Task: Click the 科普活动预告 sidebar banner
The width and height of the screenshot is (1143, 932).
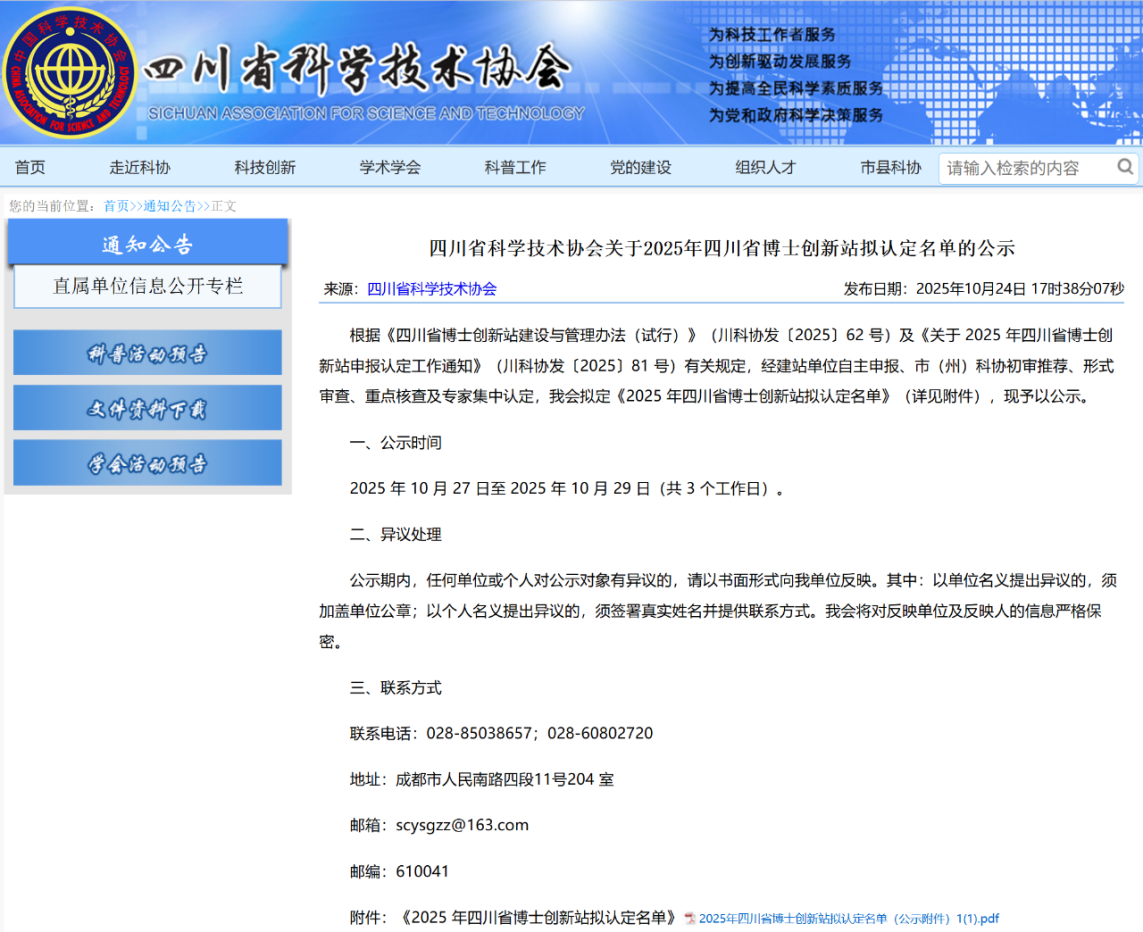Action: click(x=147, y=353)
